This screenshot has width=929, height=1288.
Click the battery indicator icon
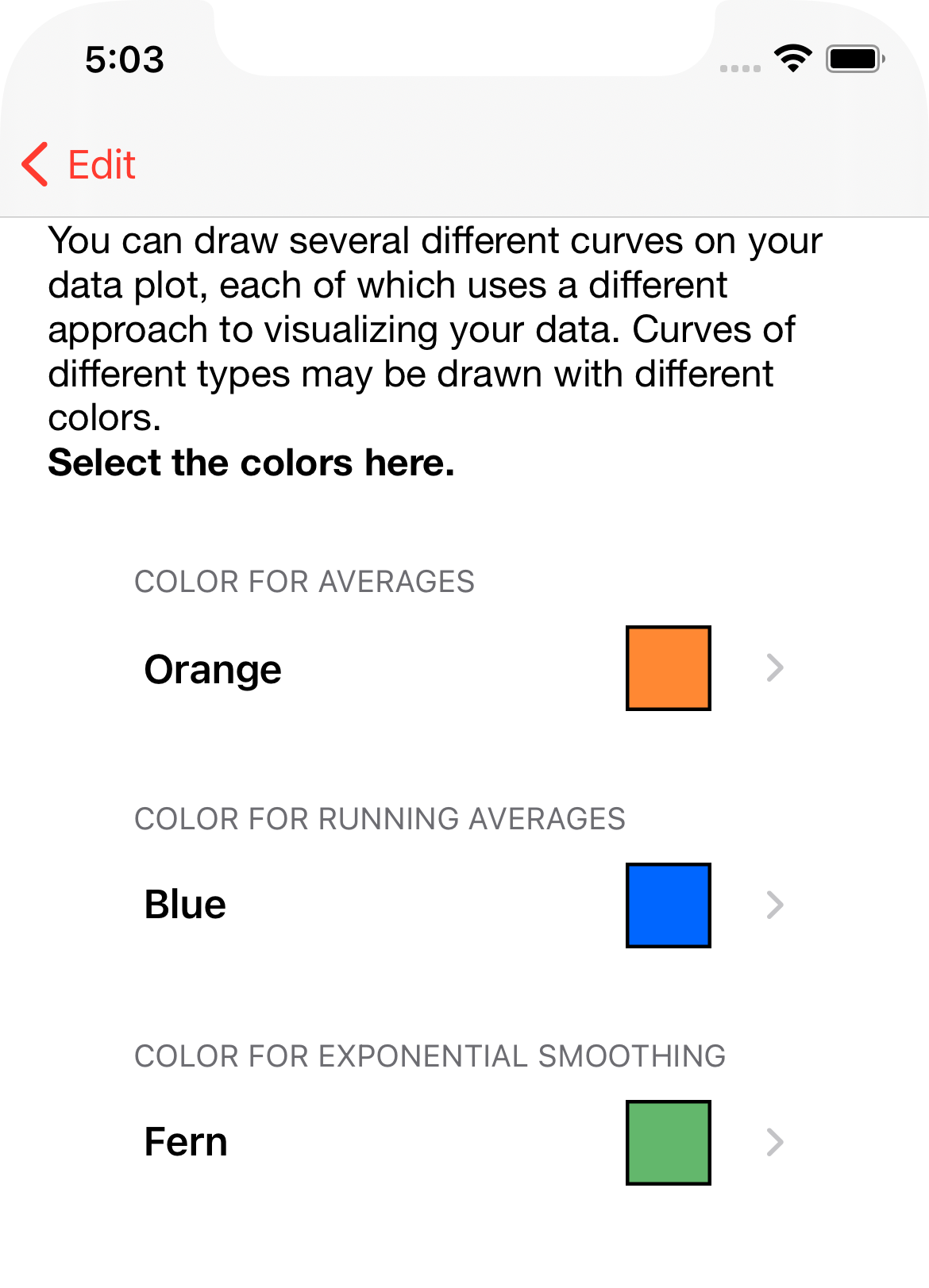854,59
